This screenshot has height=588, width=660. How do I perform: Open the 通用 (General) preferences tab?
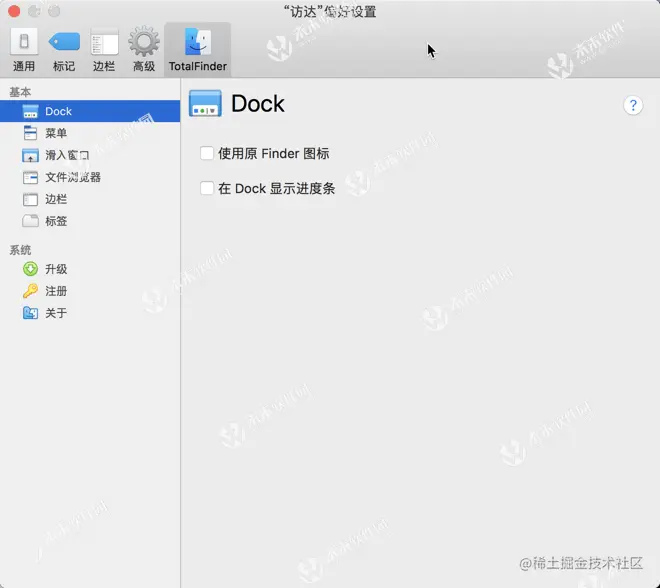[x=24, y=50]
